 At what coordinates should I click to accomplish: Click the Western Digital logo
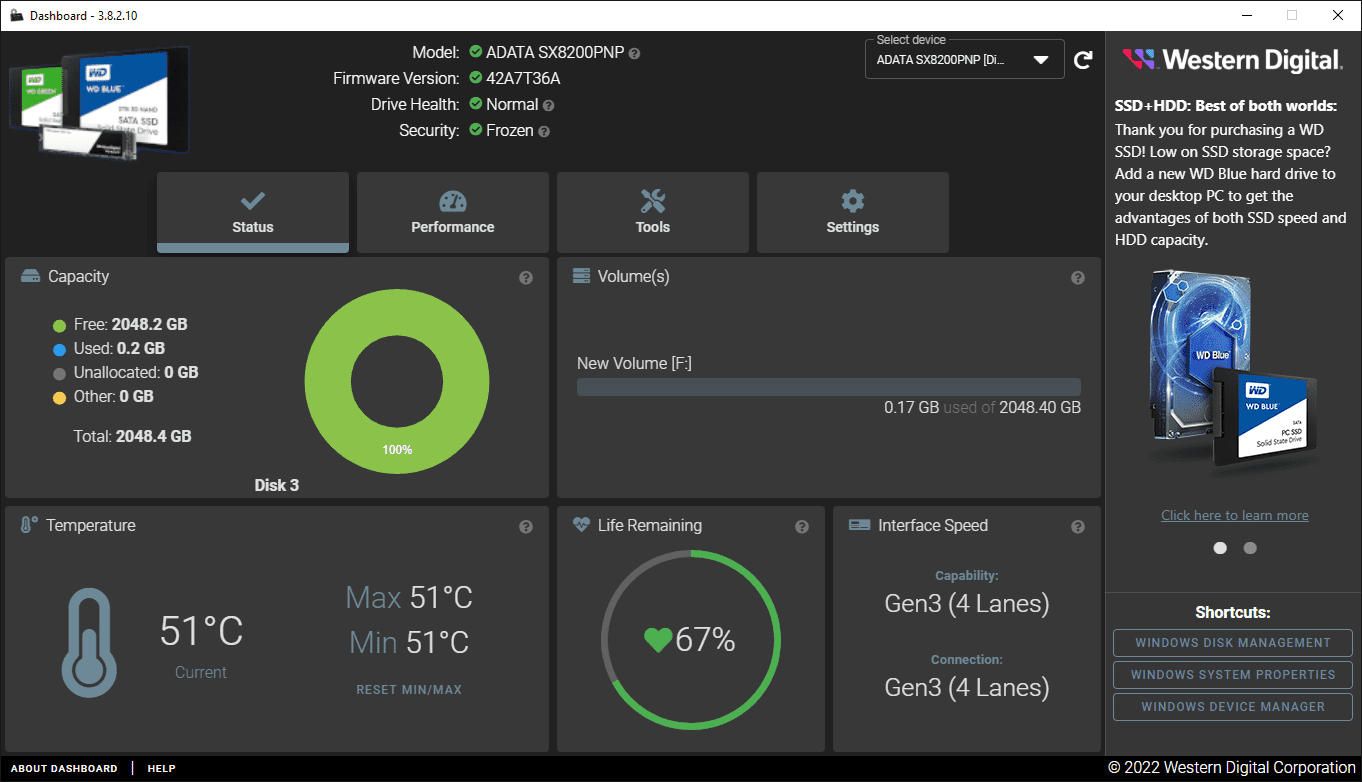1232,60
